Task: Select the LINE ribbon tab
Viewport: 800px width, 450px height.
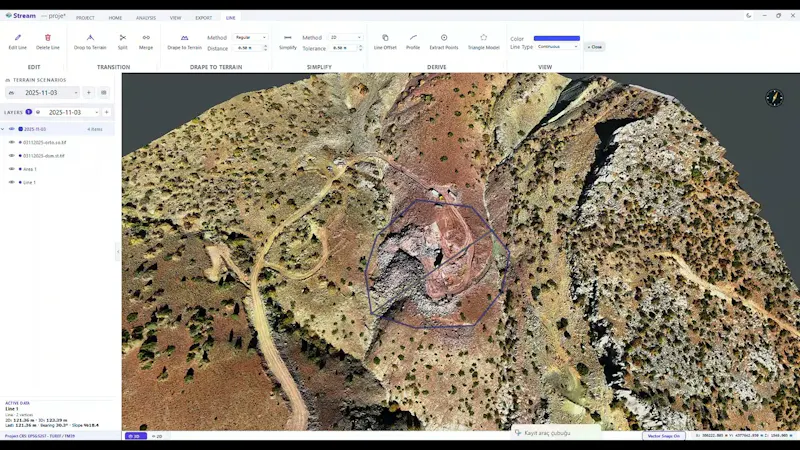Action: coord(231,18)
